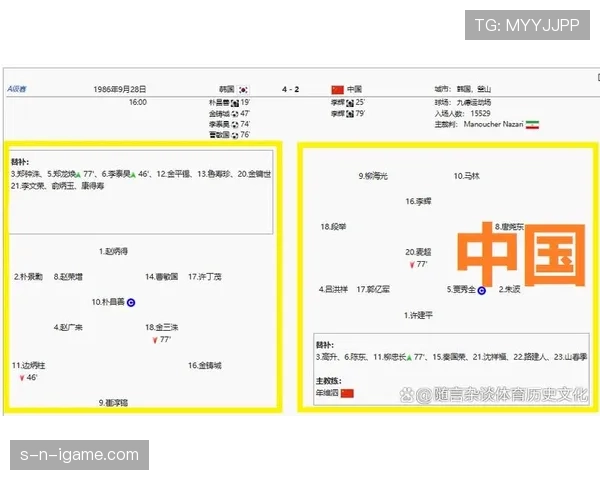
Task: Click Chinese player 18 in the formation
Action: tap(333, 227)
